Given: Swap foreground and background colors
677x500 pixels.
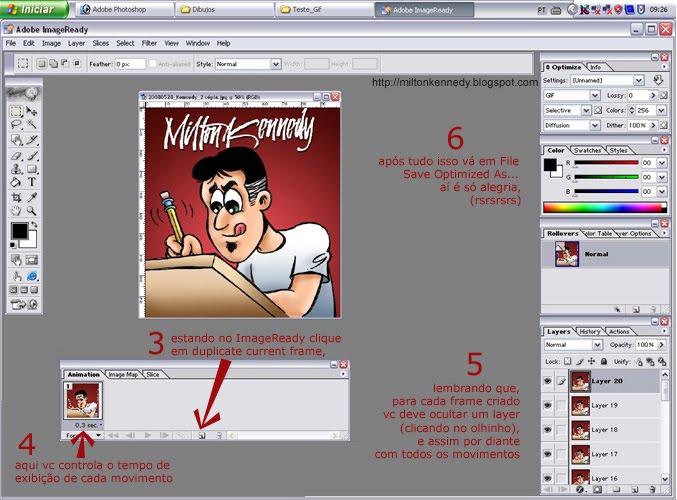Looking at the screenshot, I should (34, 225).
